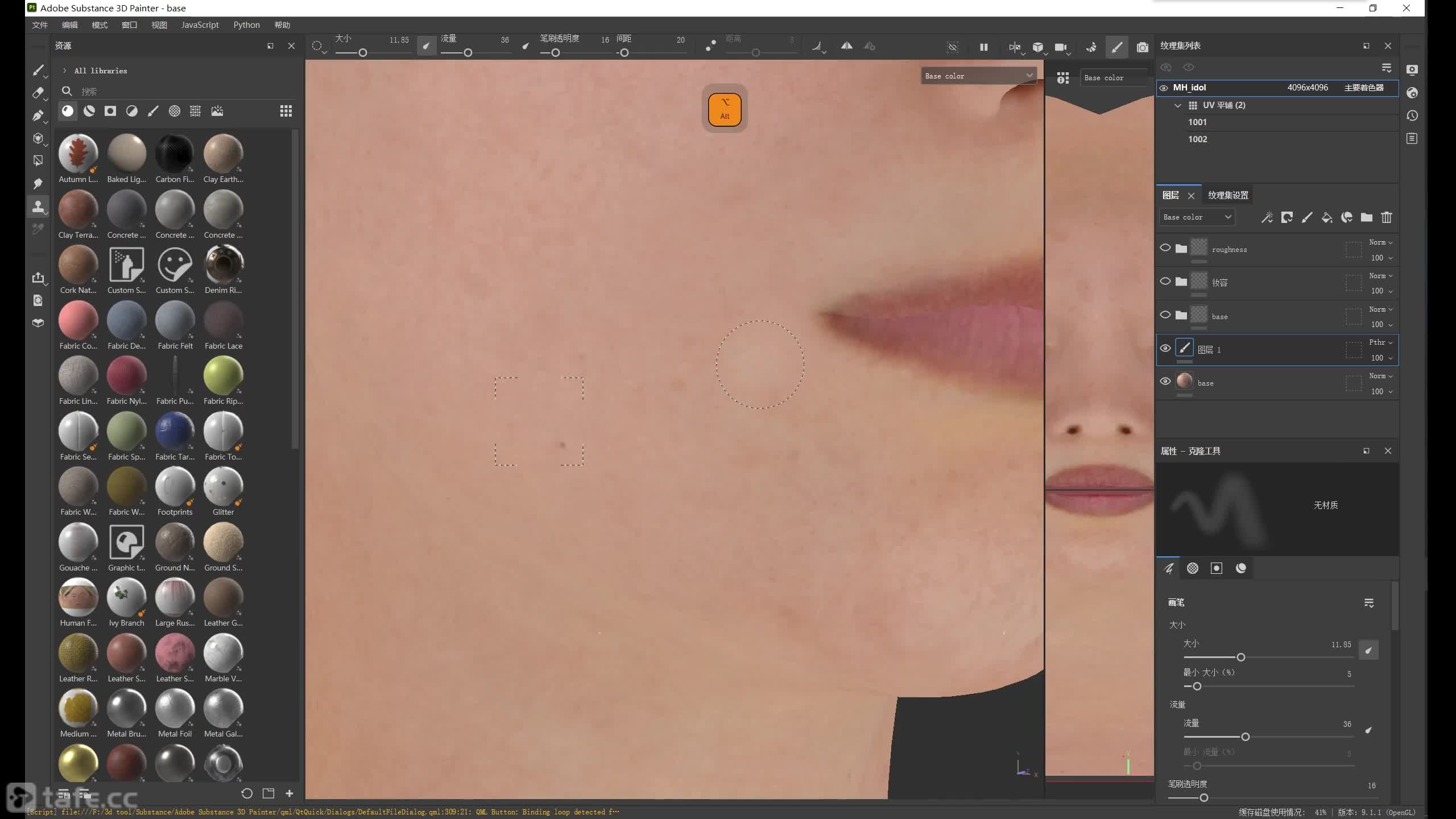
Task: Open the 编辑 menu
Action: click(70, 25)
